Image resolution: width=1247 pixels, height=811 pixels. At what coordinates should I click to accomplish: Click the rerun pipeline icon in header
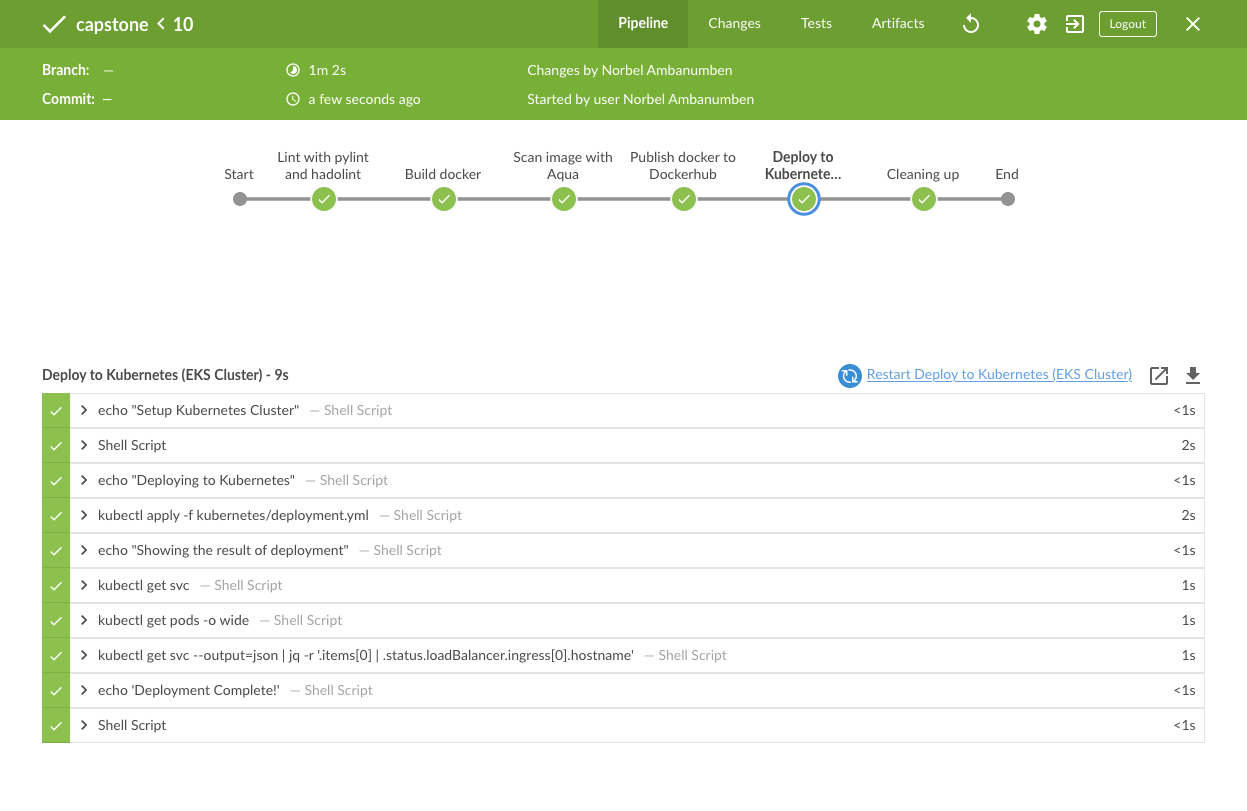tap(970, 24)
